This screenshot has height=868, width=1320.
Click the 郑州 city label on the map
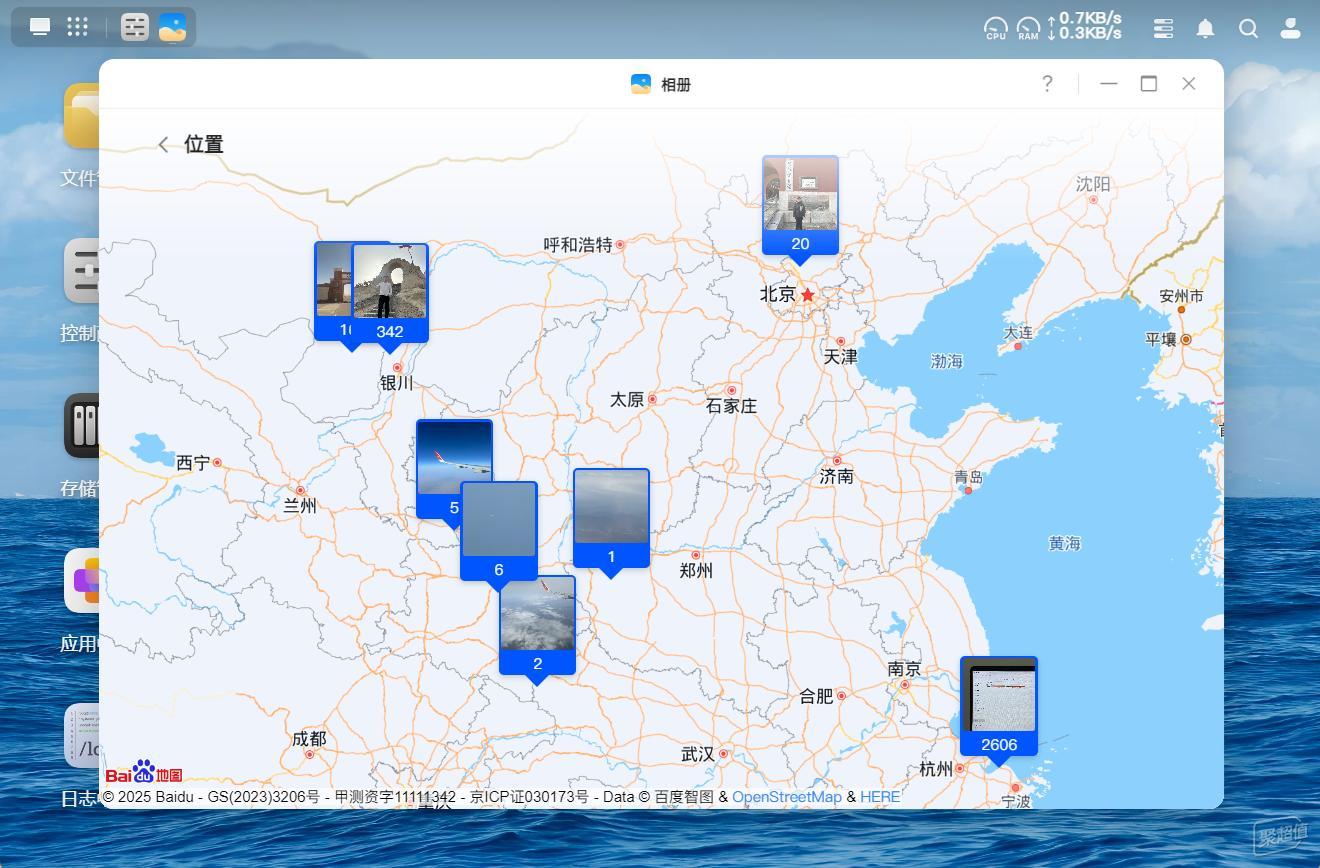[696, 570]
